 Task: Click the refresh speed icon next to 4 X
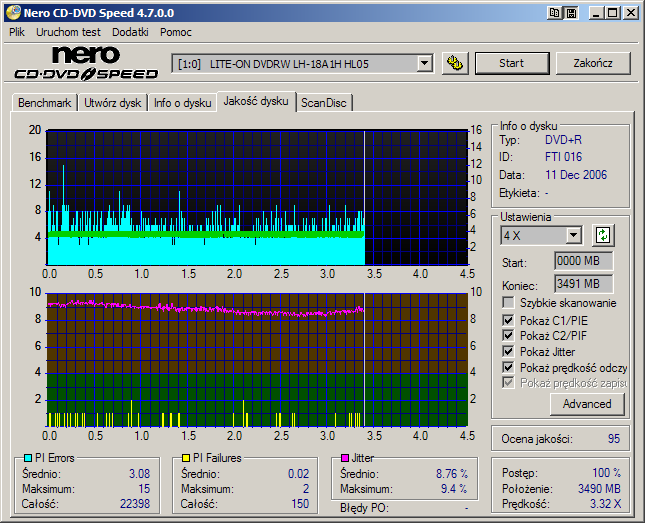coord(603,235)
